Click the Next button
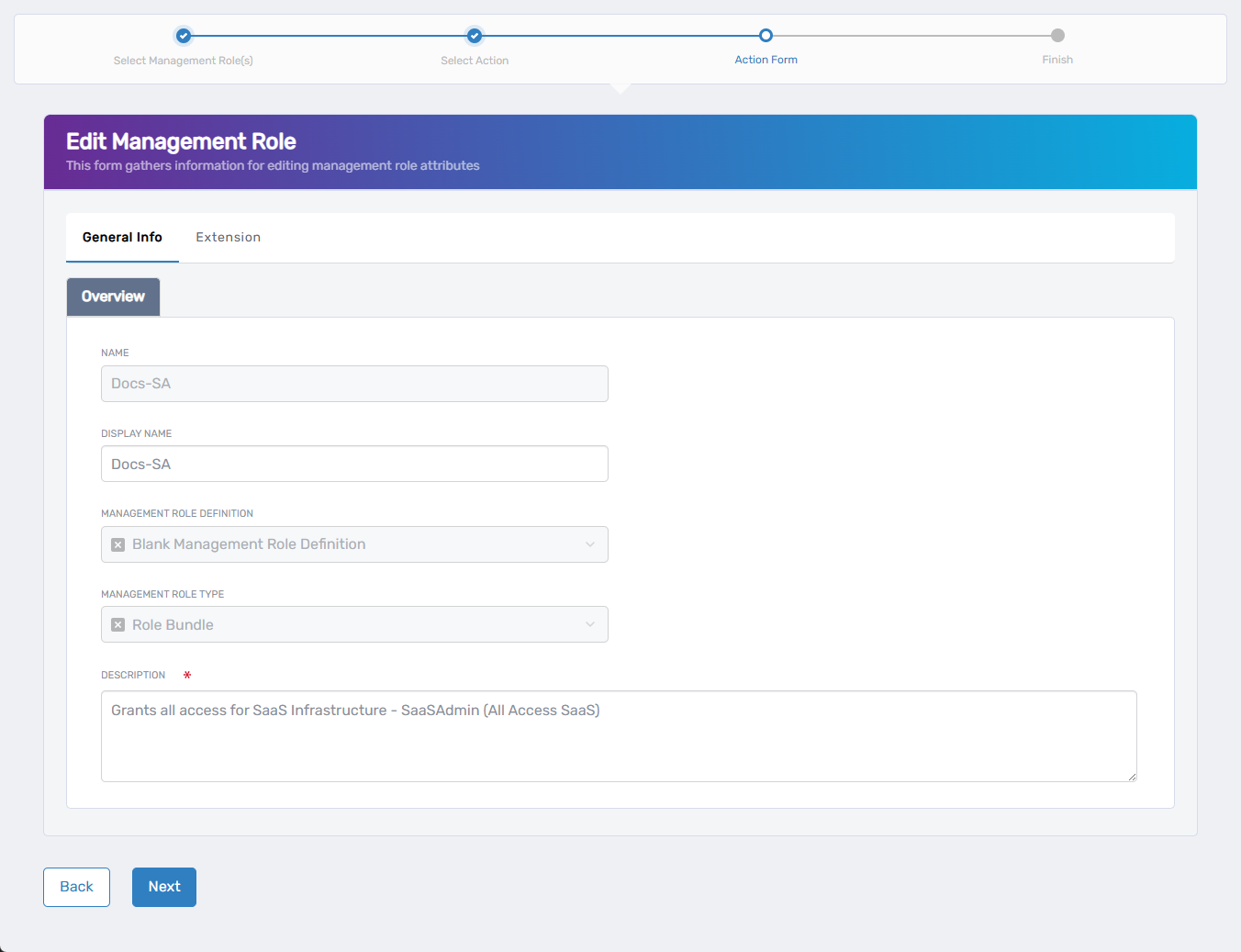The height and width of the screenshot is (952, 1241). [163, 886]
